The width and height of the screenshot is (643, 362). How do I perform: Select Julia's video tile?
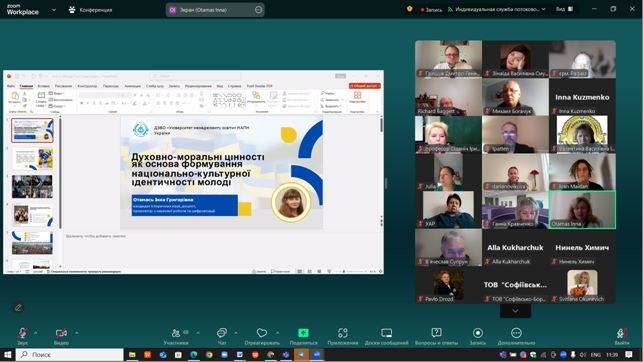pyautogui.click(x=449, y=172)
